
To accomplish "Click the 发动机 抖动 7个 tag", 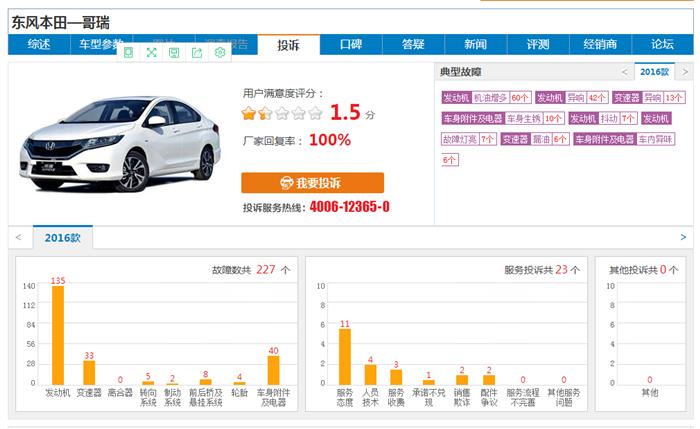I will click(x=603, y=119).
